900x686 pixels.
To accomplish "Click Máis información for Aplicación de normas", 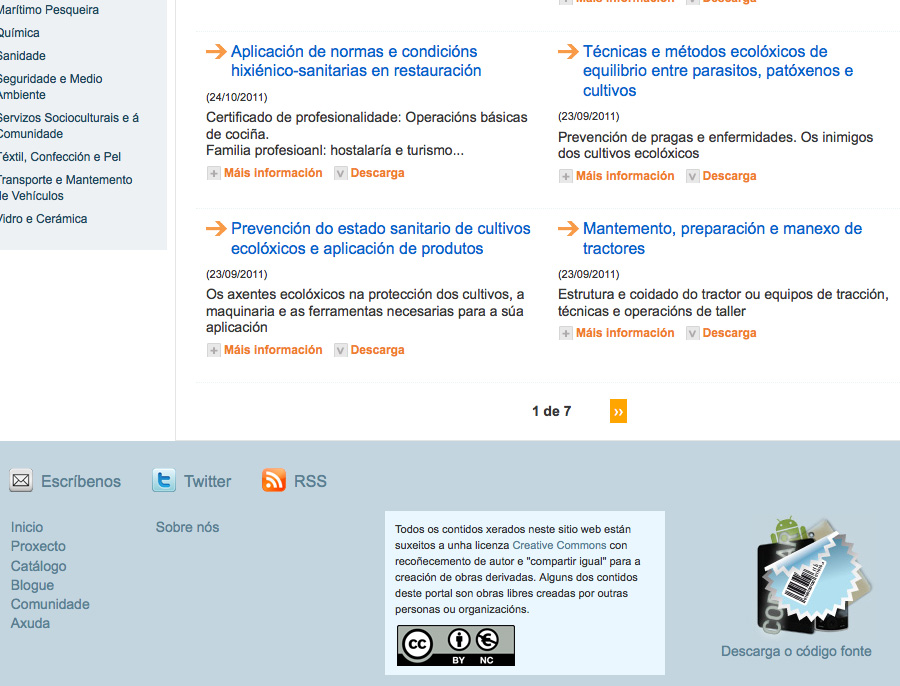I will pyautogui.click(x=273, y=173).
